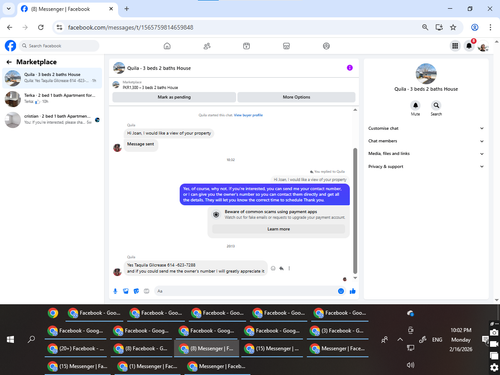Image resolution: width=500 pixels, height=375 pixels.
Task: Switch to (20+) Facebook taskbar window
Action: pyautogui.click(x=76, y=348)
